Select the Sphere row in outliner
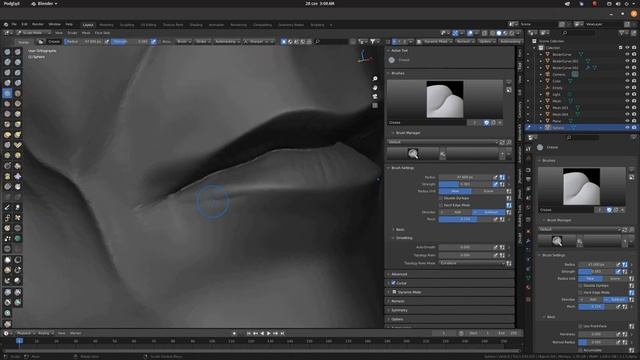 click(x=581, y=128)
